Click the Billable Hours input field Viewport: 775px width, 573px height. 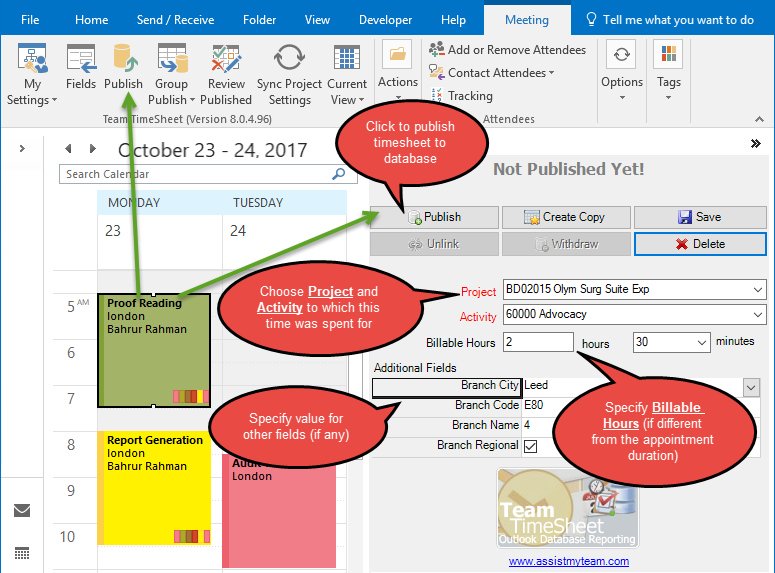pos(537,343)
